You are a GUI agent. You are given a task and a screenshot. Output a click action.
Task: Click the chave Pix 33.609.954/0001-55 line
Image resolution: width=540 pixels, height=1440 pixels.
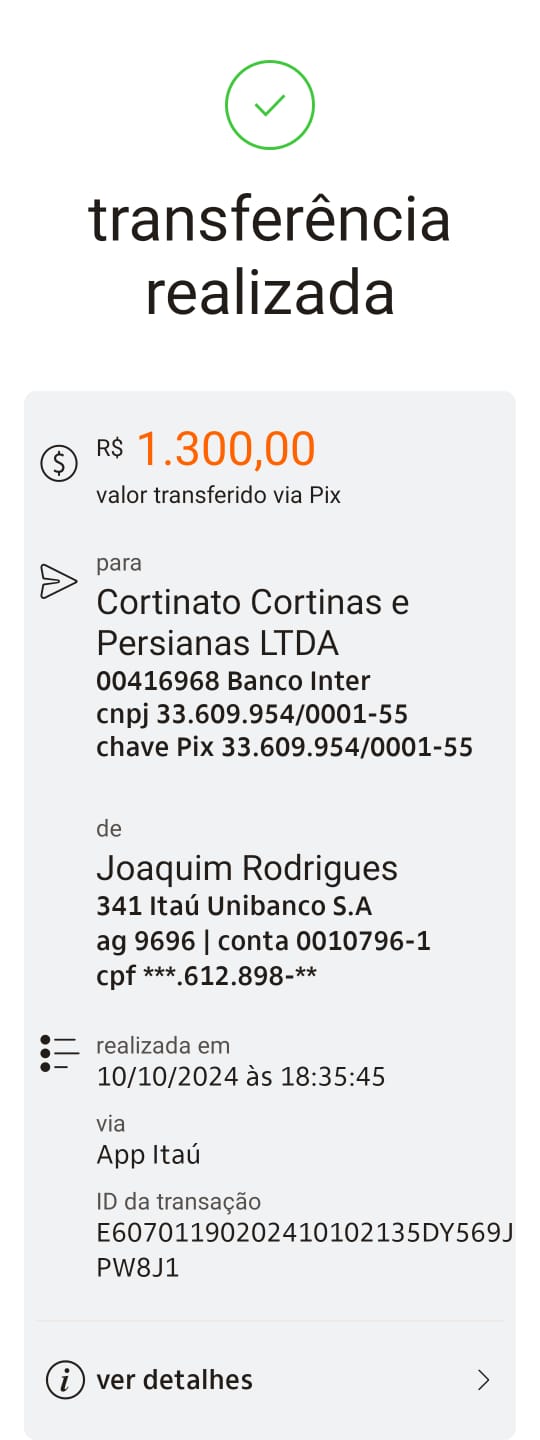click(x=284, y=747)
